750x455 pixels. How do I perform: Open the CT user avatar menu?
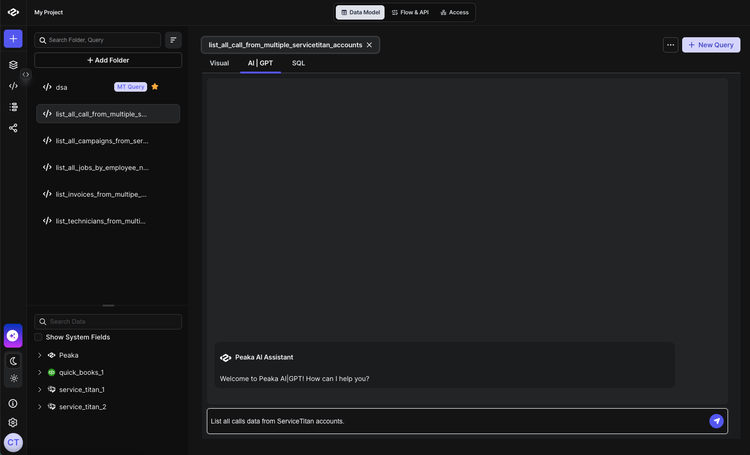(13, 443)
